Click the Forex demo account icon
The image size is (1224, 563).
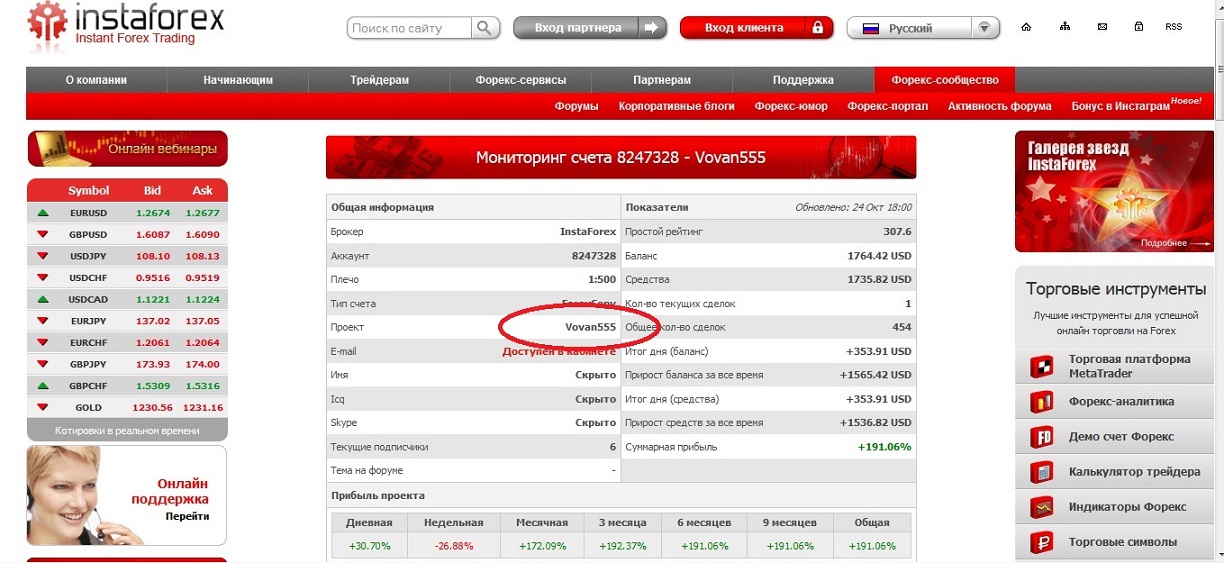coord(1042,436)
